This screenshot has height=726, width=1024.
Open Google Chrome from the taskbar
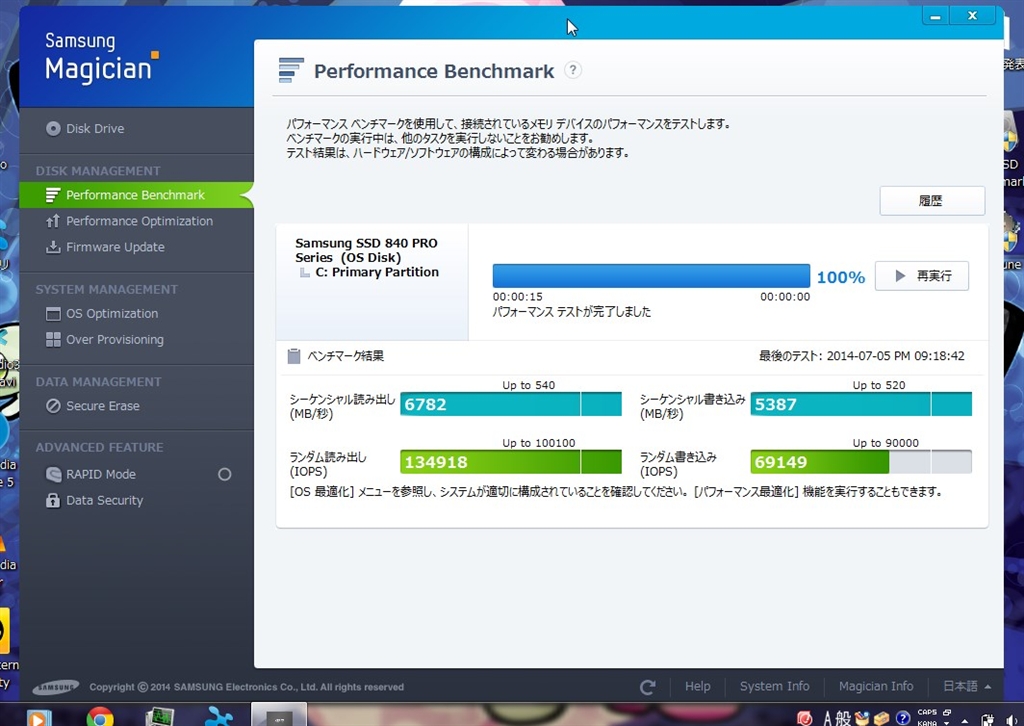(100, 717)
